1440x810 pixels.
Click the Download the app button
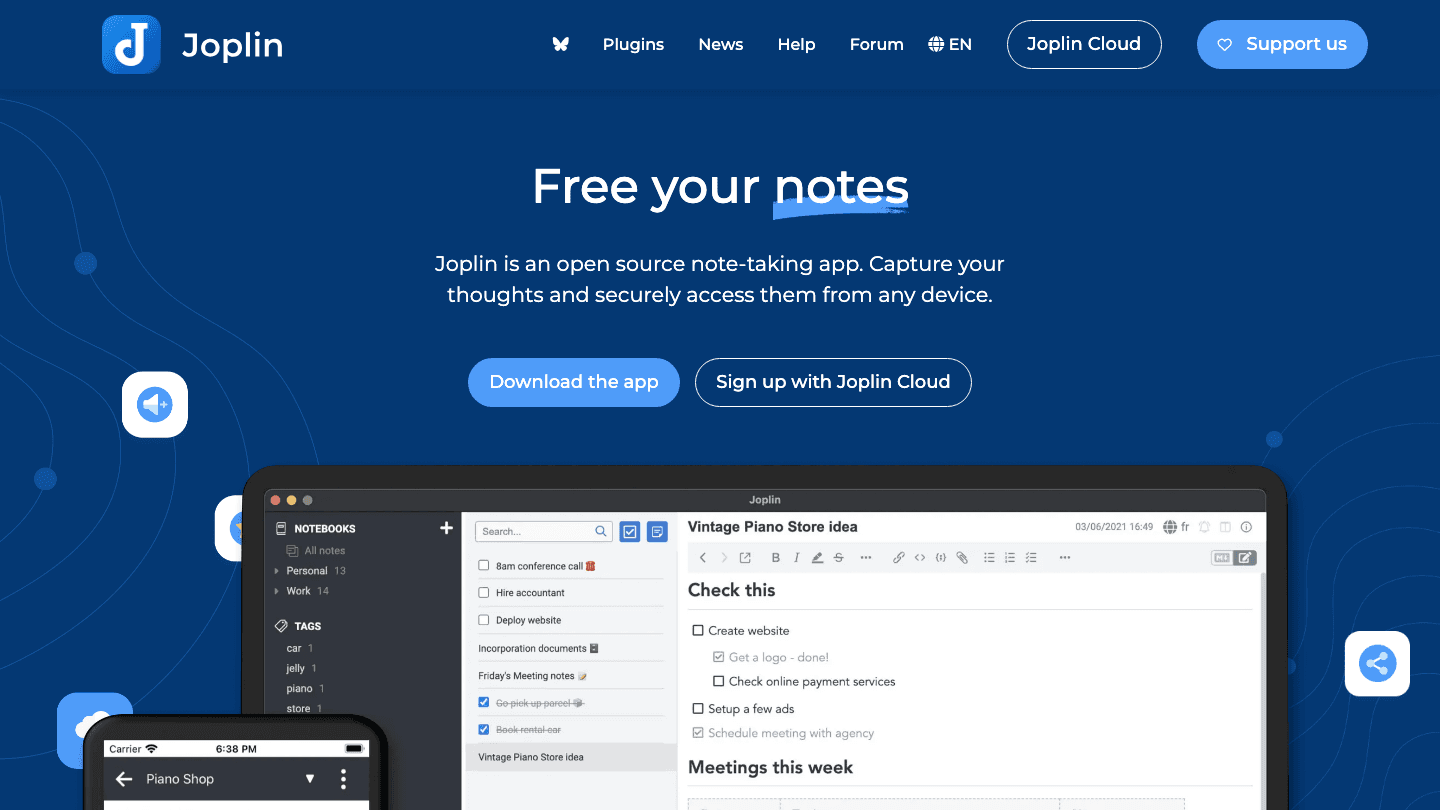(x=574, y=382)
